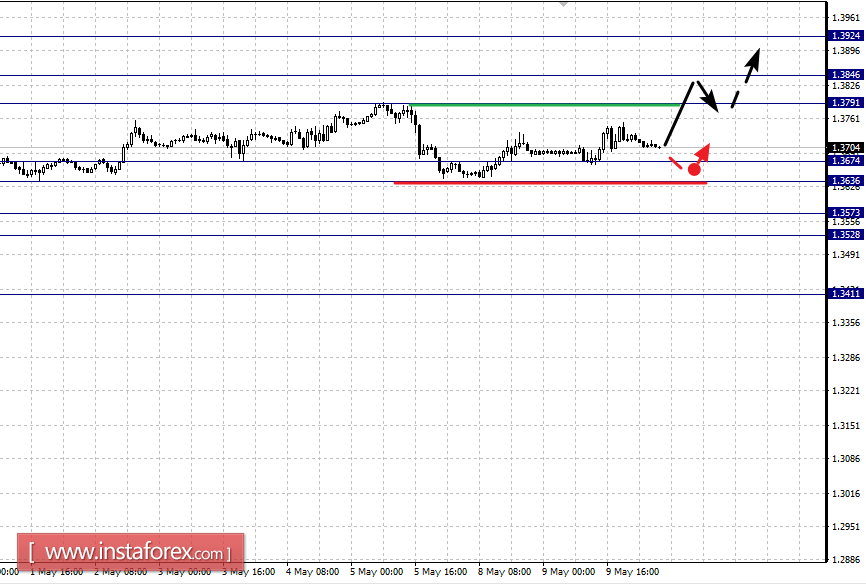Select the 1.3761 price axis value
The image size is (866, 584).
(x=846, y=119)
